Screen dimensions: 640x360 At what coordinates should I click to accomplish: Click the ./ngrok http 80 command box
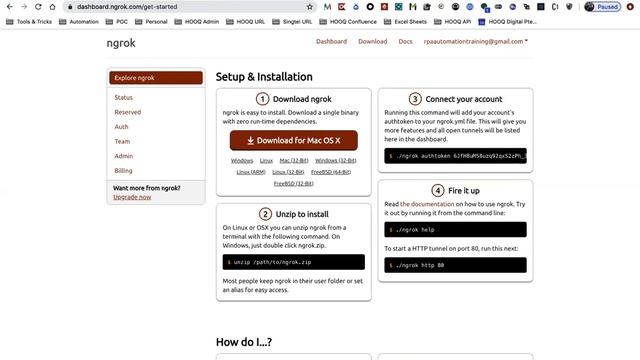pos(455,265)
